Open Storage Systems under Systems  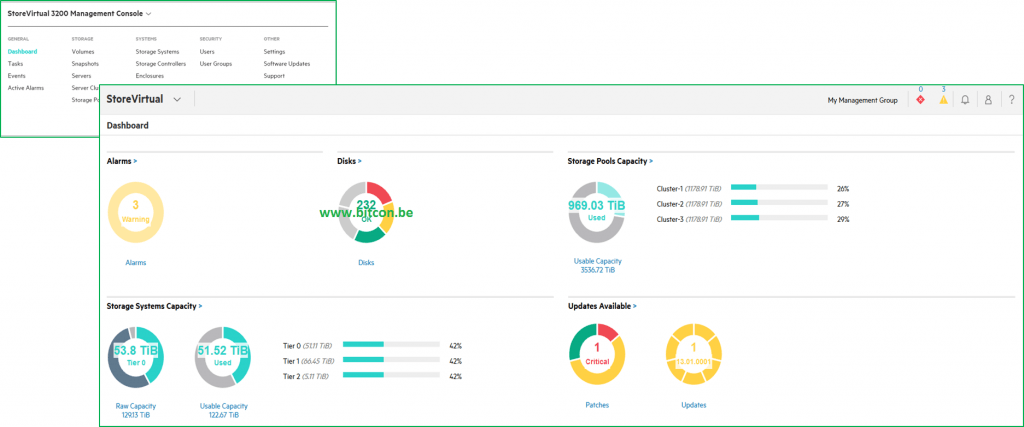(x=157, y=52)
